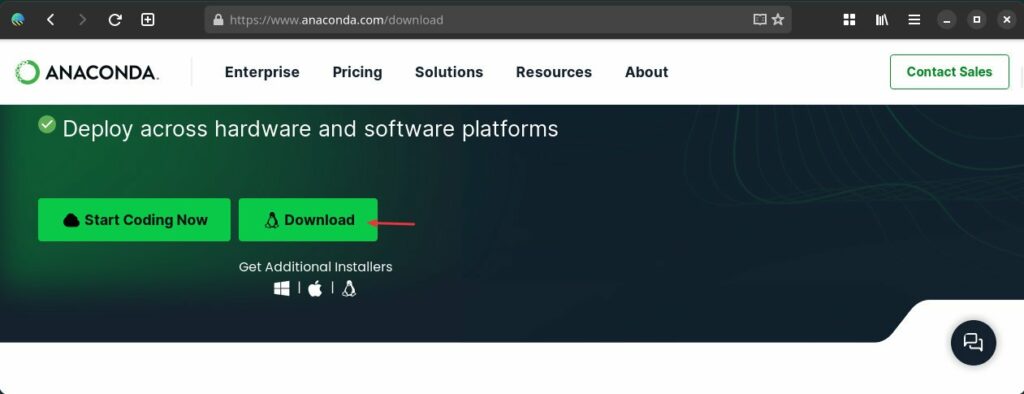
Task: Open the Enterprise menu
Action: [262, 72]
